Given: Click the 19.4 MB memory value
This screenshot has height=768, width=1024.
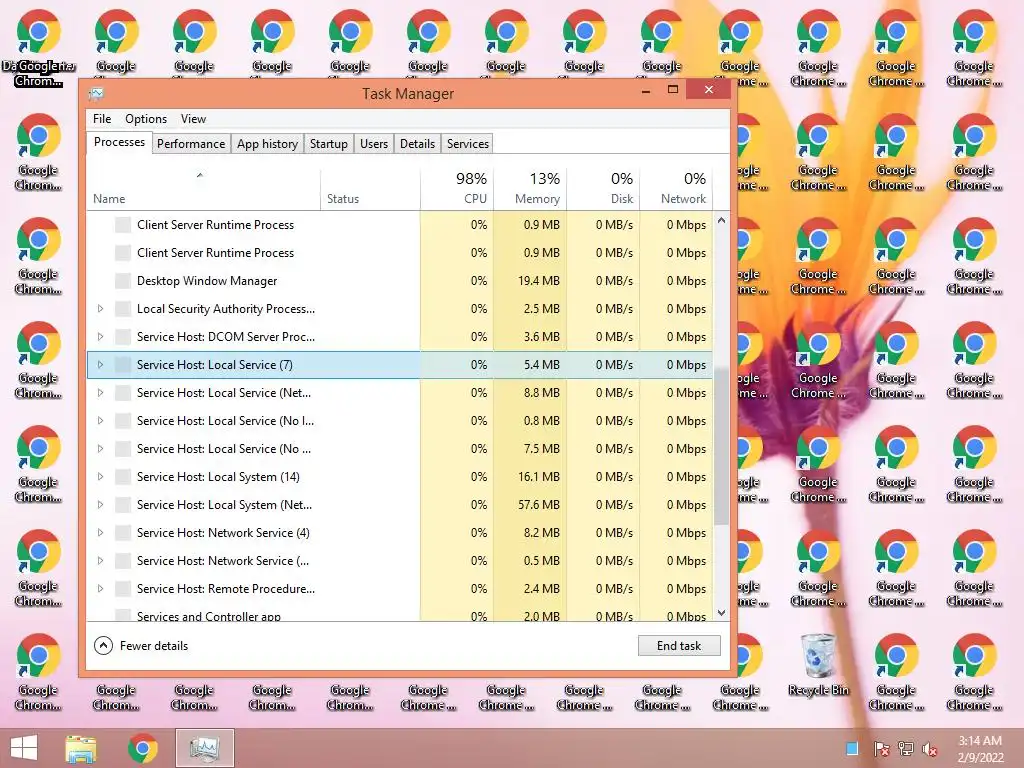Looking at the screenshot, I should point(539,281).
